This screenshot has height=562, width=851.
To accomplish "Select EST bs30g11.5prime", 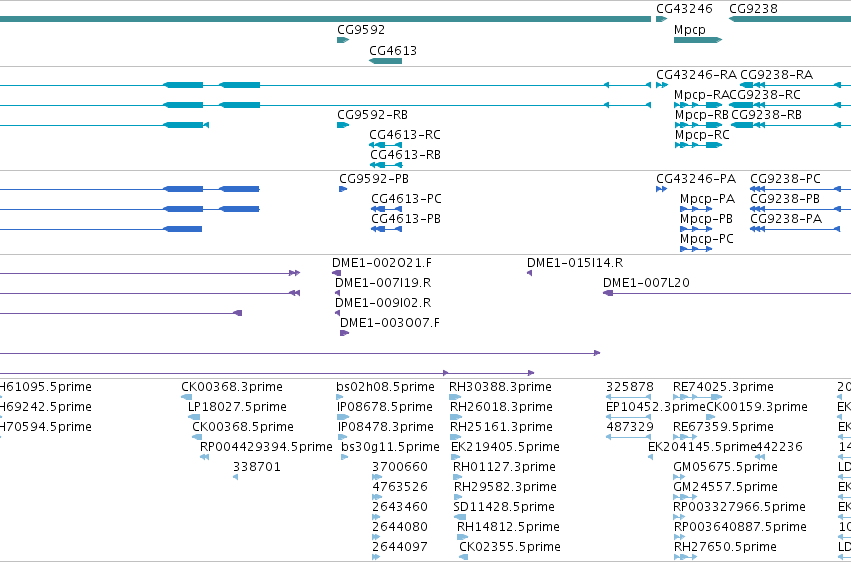I will point(345,457).
